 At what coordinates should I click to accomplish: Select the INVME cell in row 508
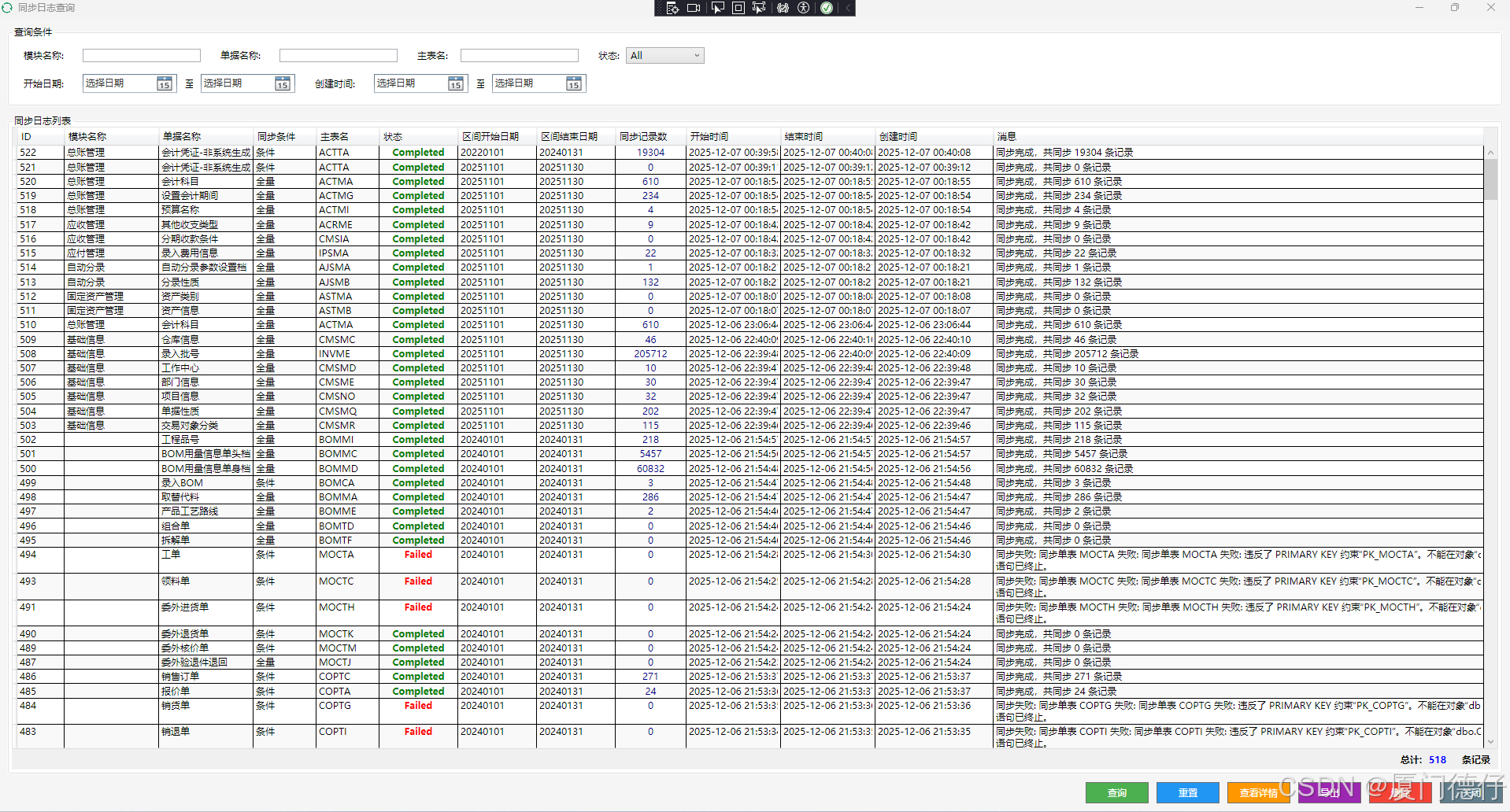coord(348,354)
